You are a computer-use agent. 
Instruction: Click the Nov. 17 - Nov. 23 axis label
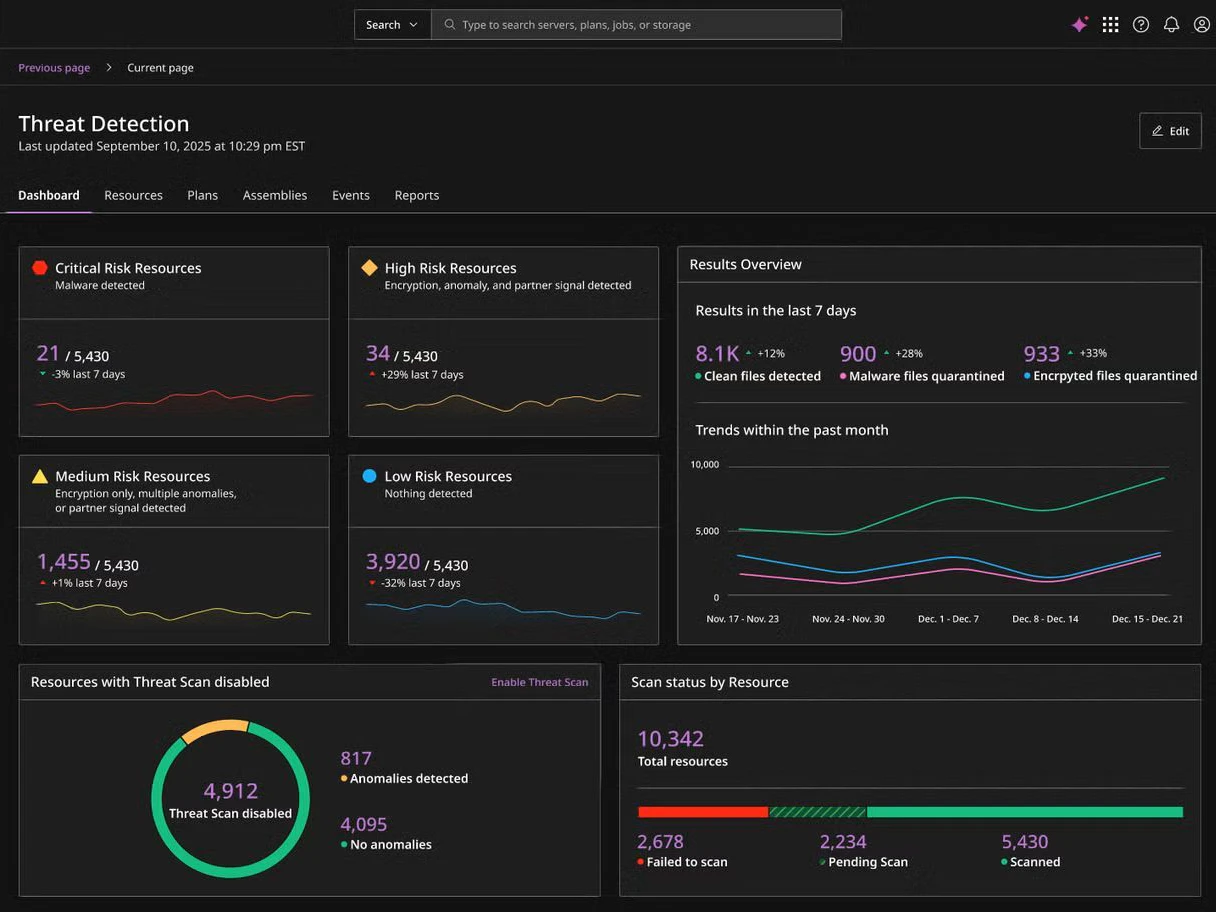[742, 619]
